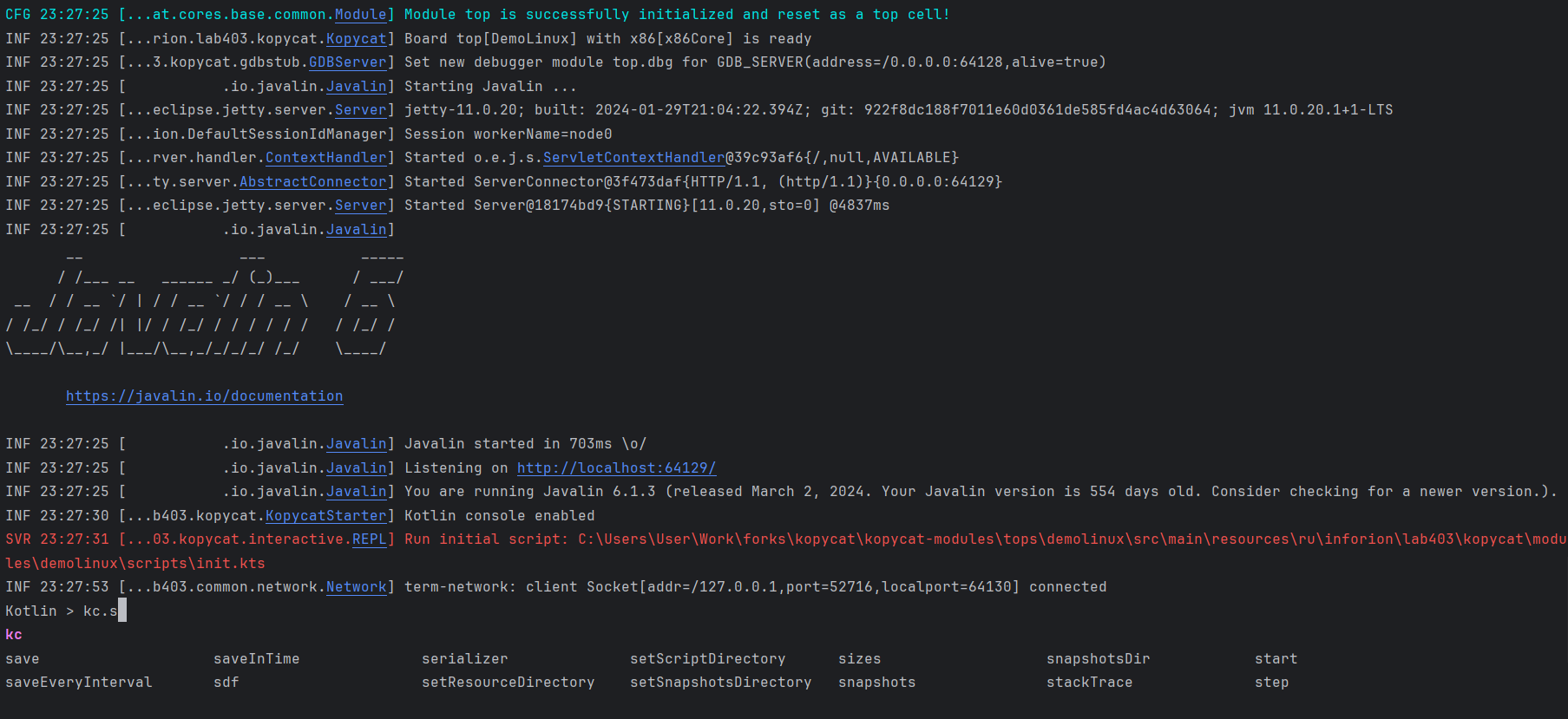This screenshot has height=719, width=1568.
Task: Select the 'setScriptDirectory' completion suggestion
Action: pos(708,659)
